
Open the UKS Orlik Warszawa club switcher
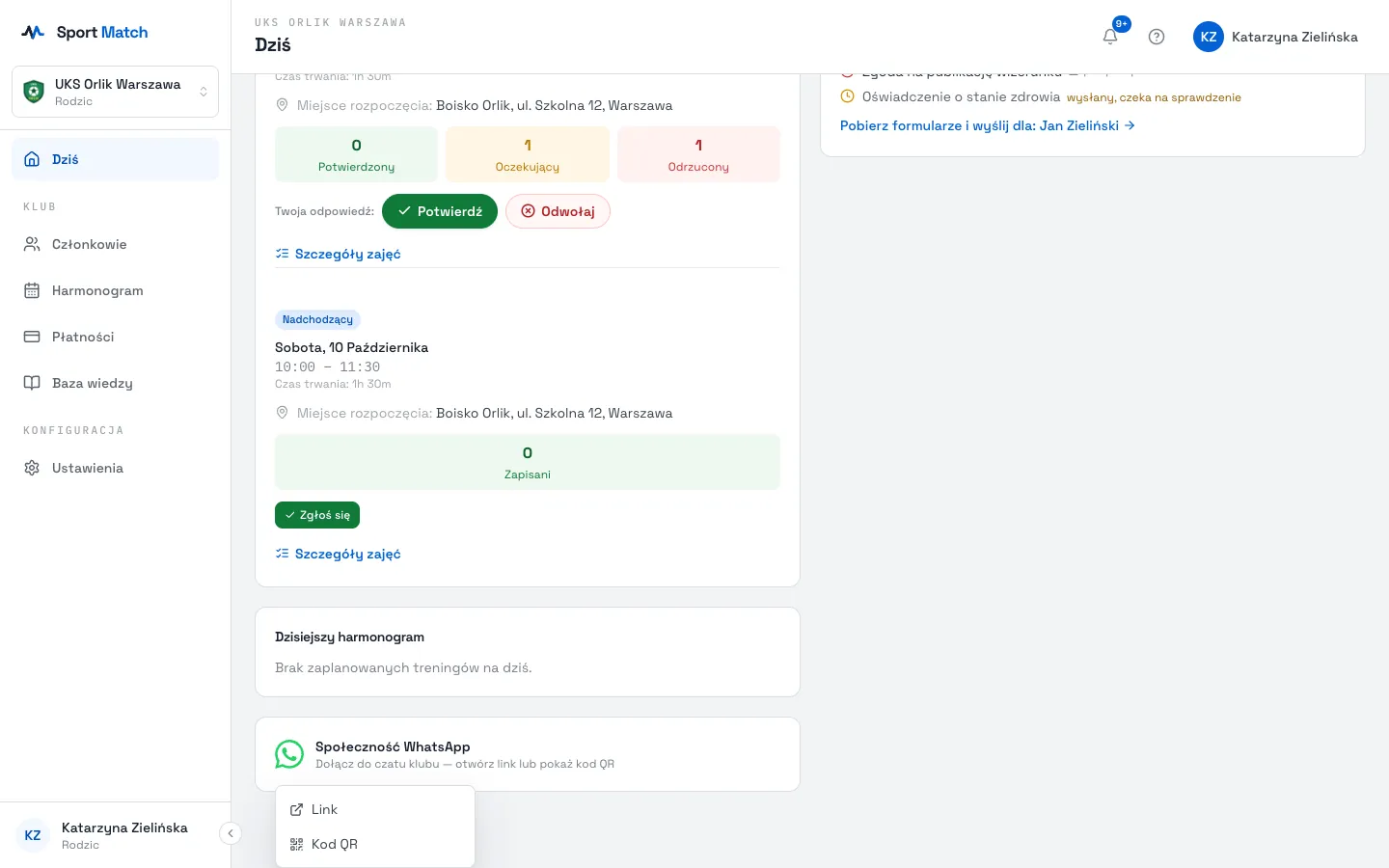click(115, 92)
